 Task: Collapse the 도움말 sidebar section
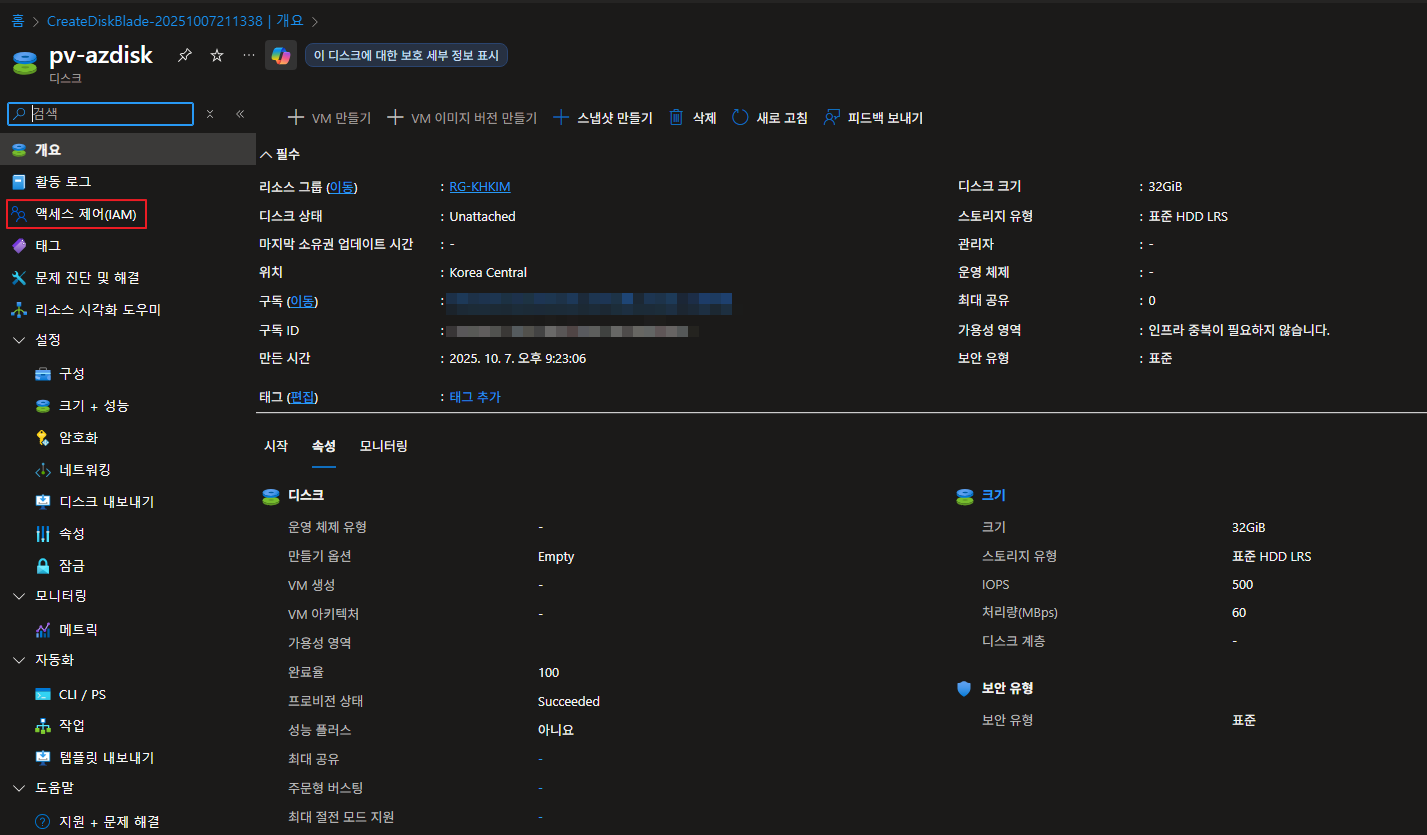[19, 788]
